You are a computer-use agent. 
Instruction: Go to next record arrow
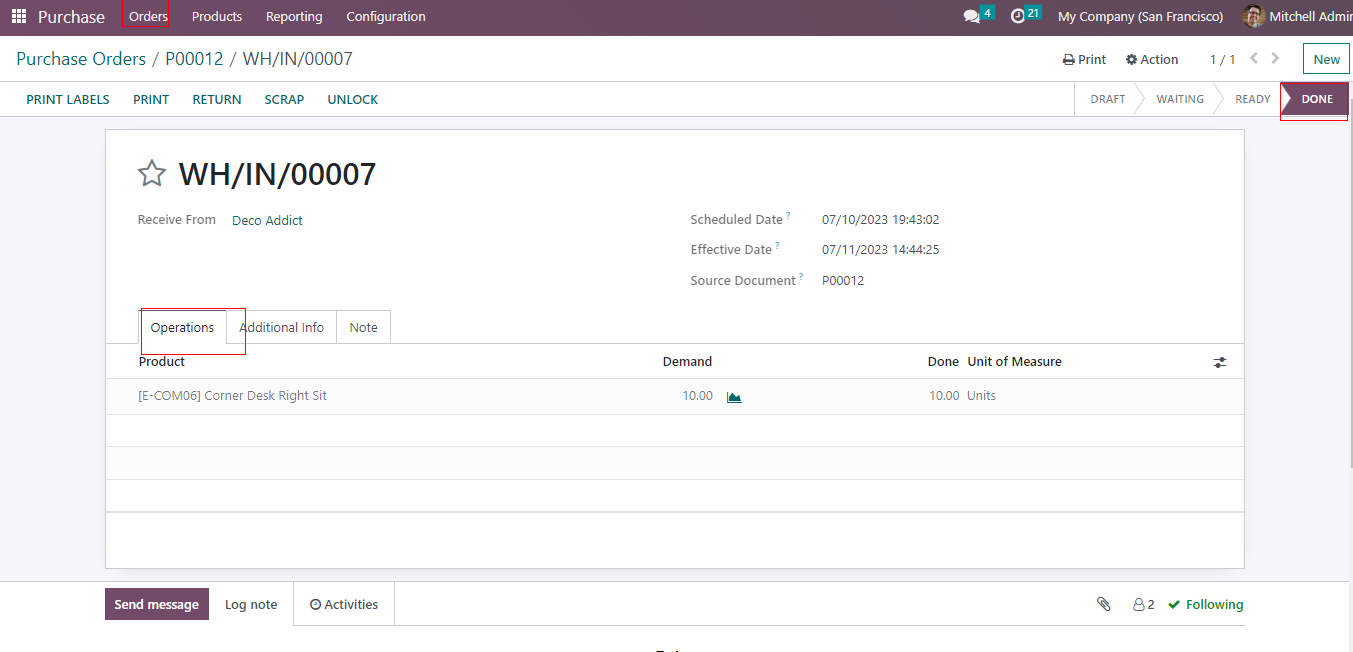1275,59
